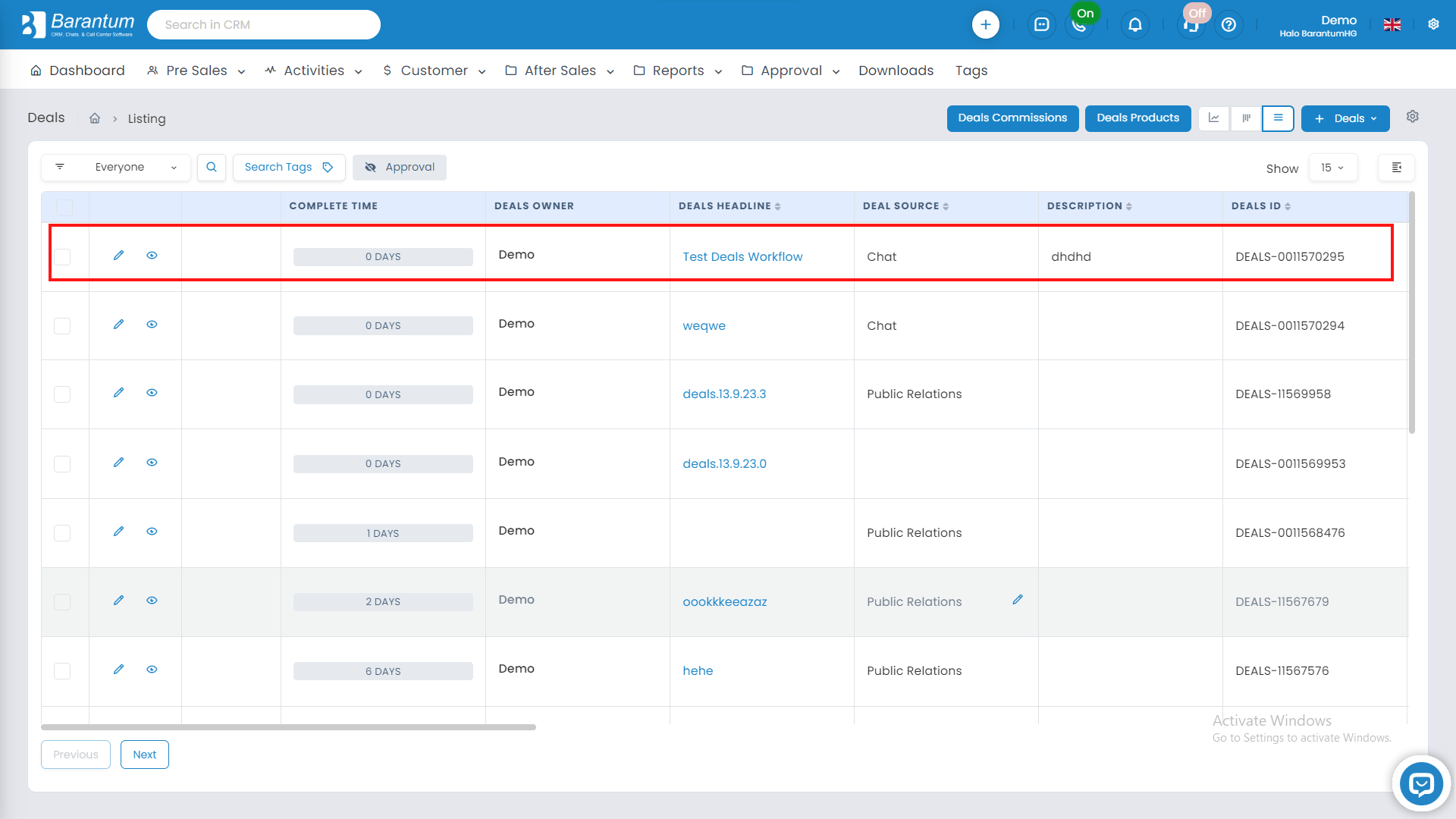Open column settings icon next to Show

[1396, 168]
